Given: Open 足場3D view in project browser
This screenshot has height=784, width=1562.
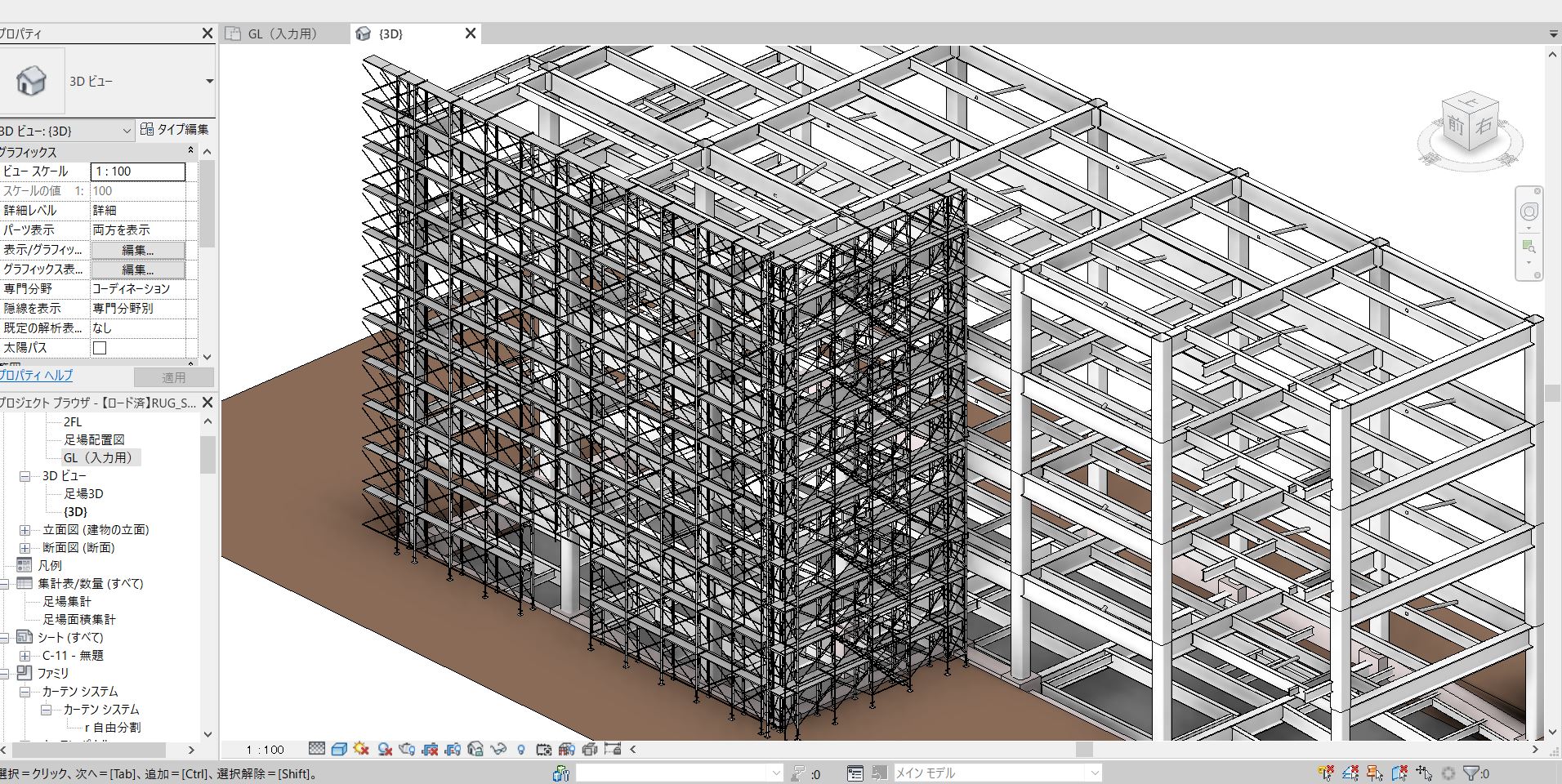Looking at the screenshot, I should [x=83, y=494].
